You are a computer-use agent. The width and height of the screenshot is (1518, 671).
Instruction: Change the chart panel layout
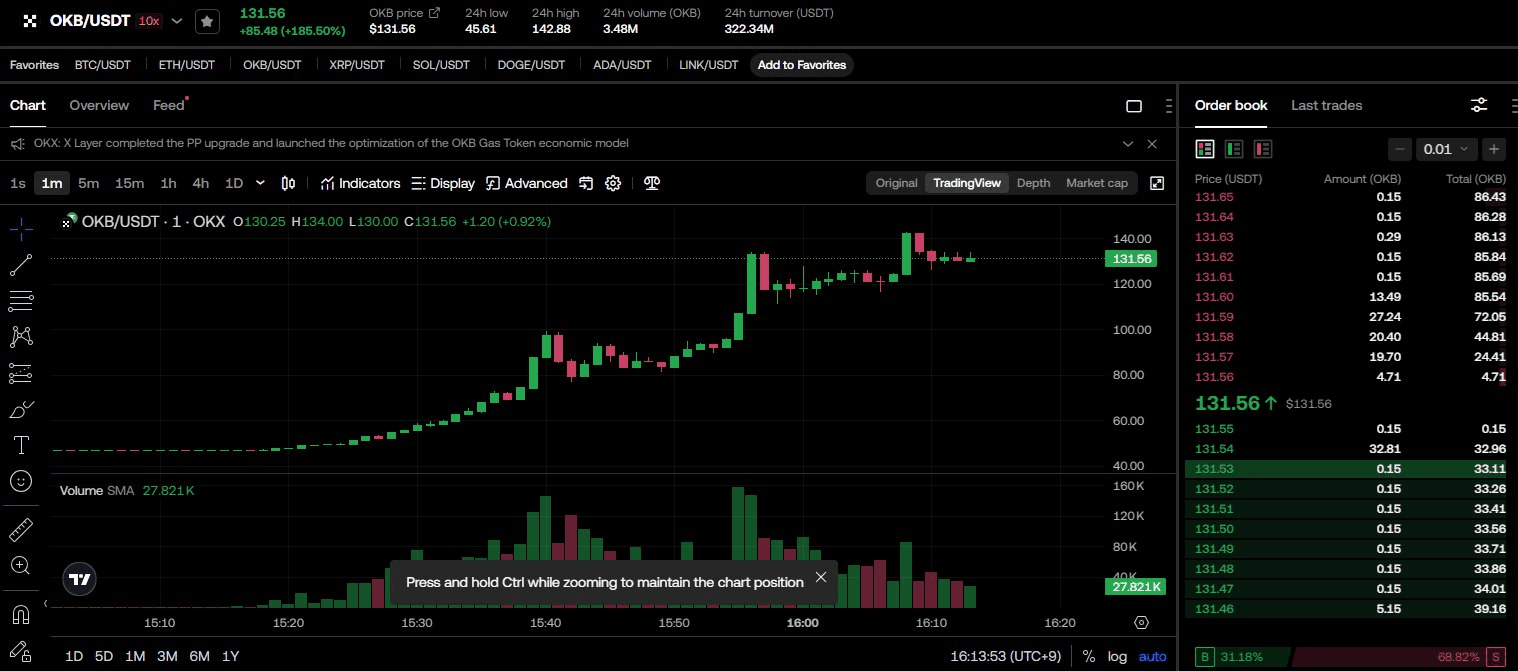1134,106
